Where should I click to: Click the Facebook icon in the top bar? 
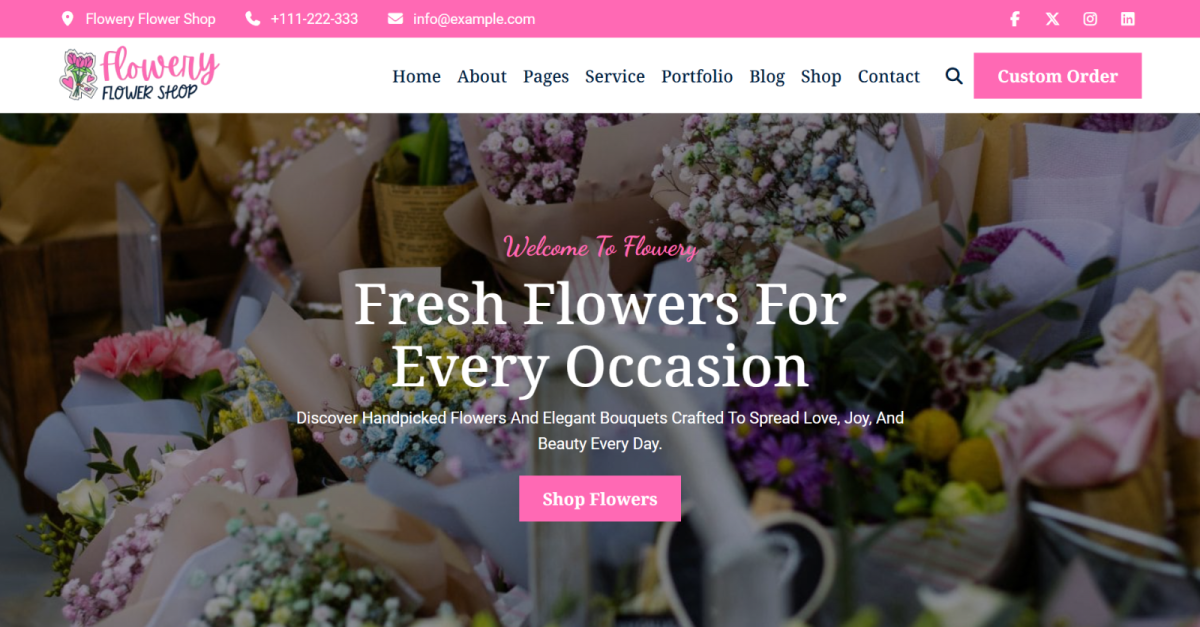point(1014,19)
